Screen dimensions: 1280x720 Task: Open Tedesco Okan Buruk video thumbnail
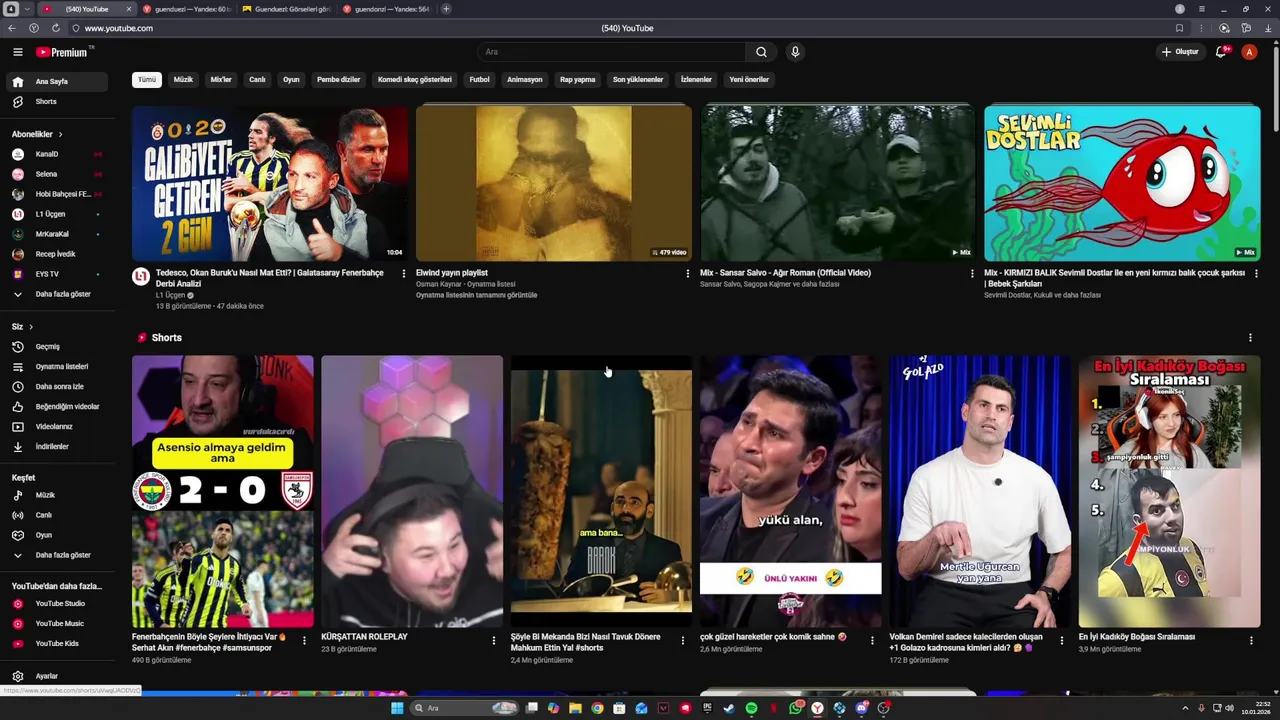(270, 183)
